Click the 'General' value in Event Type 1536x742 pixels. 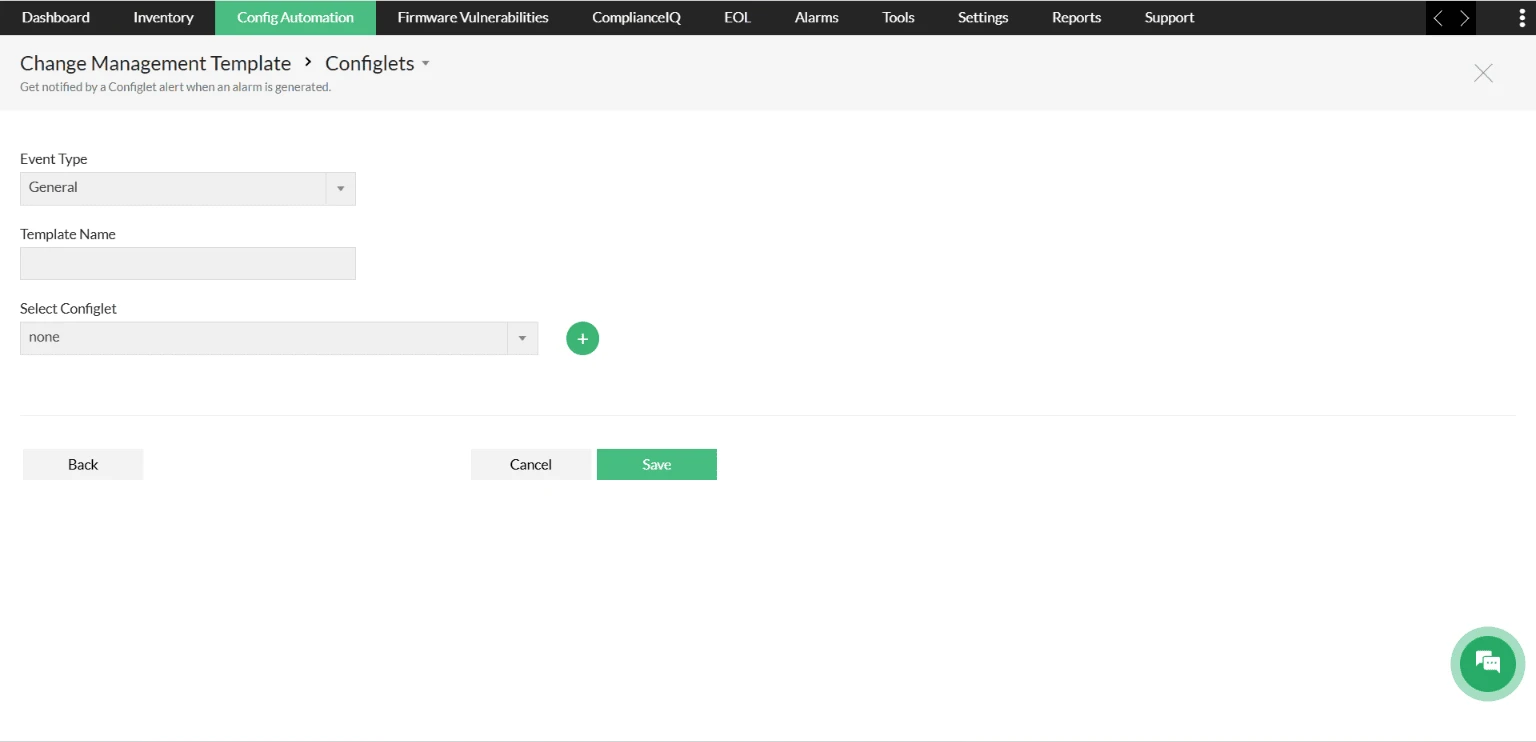click(54, 187)
